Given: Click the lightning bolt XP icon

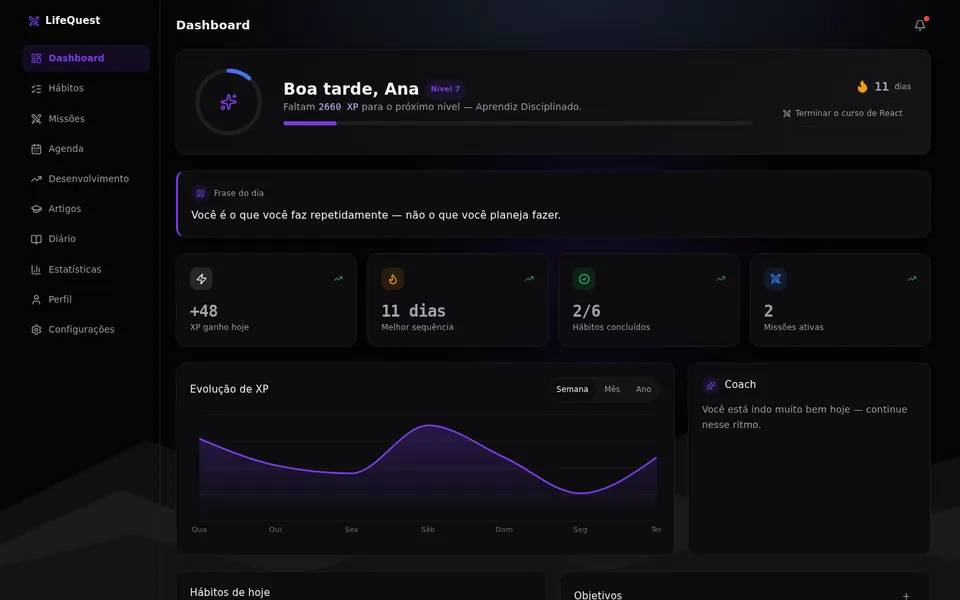Looking at the screenshot, I should point(201,279).
